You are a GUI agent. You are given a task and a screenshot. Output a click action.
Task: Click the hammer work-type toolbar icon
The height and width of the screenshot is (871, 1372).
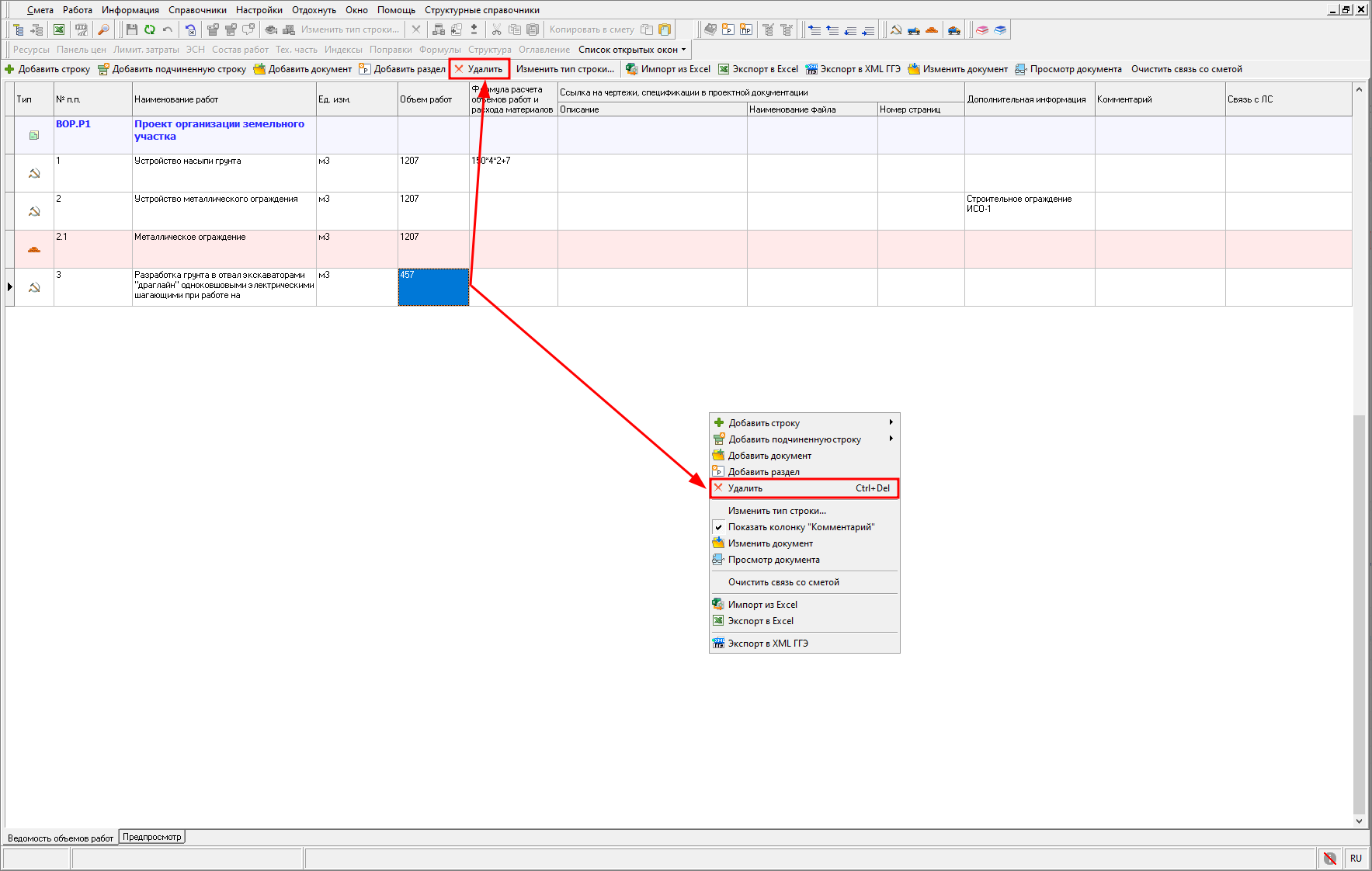pyautogui.click(x=895, y=30)
